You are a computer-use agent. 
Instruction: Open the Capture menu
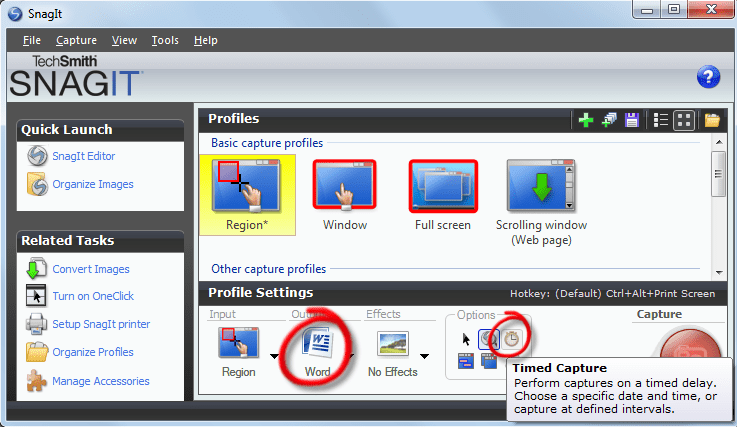point(76,40)
